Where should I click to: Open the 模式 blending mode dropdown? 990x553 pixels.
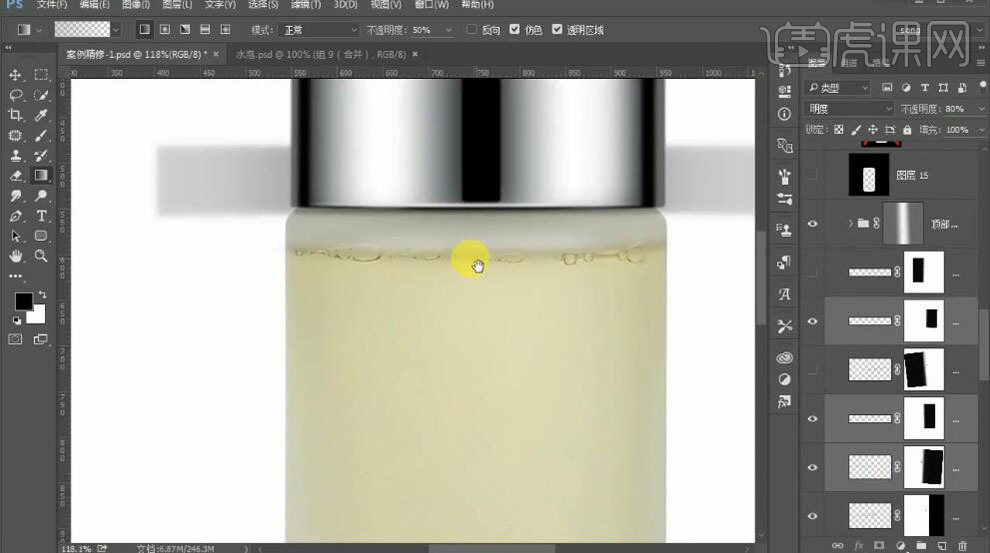click(320, 30)
